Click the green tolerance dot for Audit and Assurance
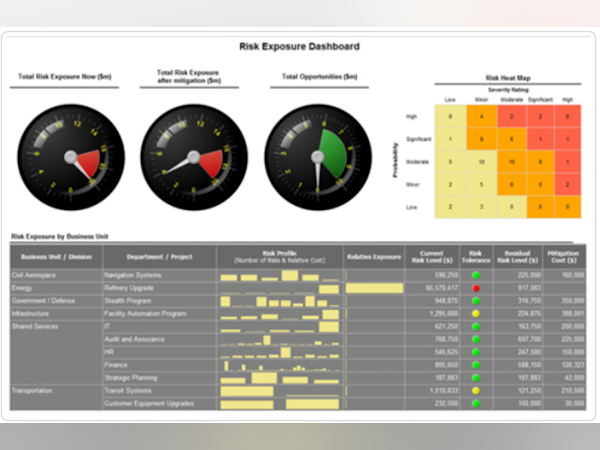The height and width of the screenshot is (450, 600). coord(476,339)
